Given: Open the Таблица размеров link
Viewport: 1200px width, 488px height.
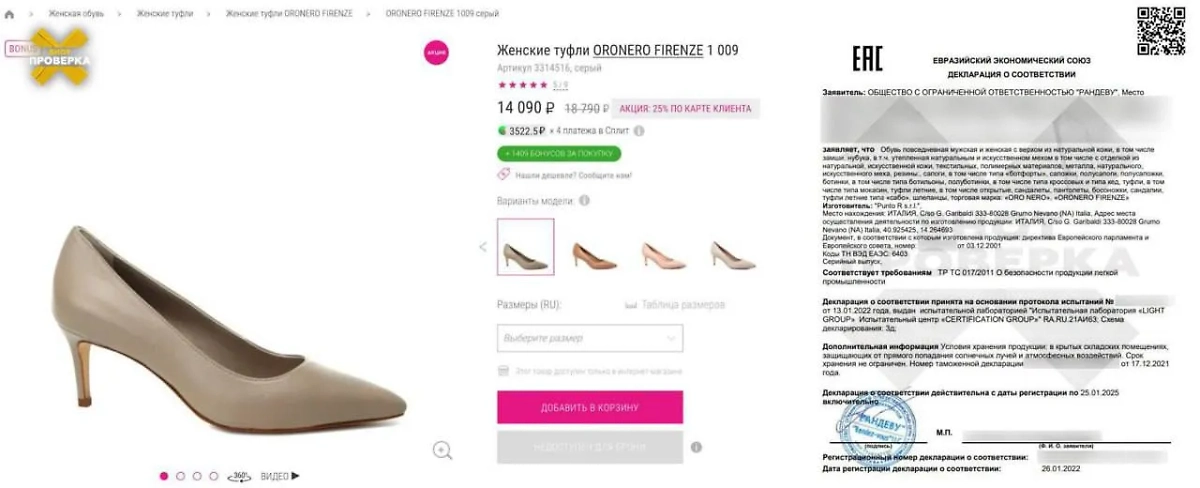Looking at the screenshot, I should tap(674, 305).
